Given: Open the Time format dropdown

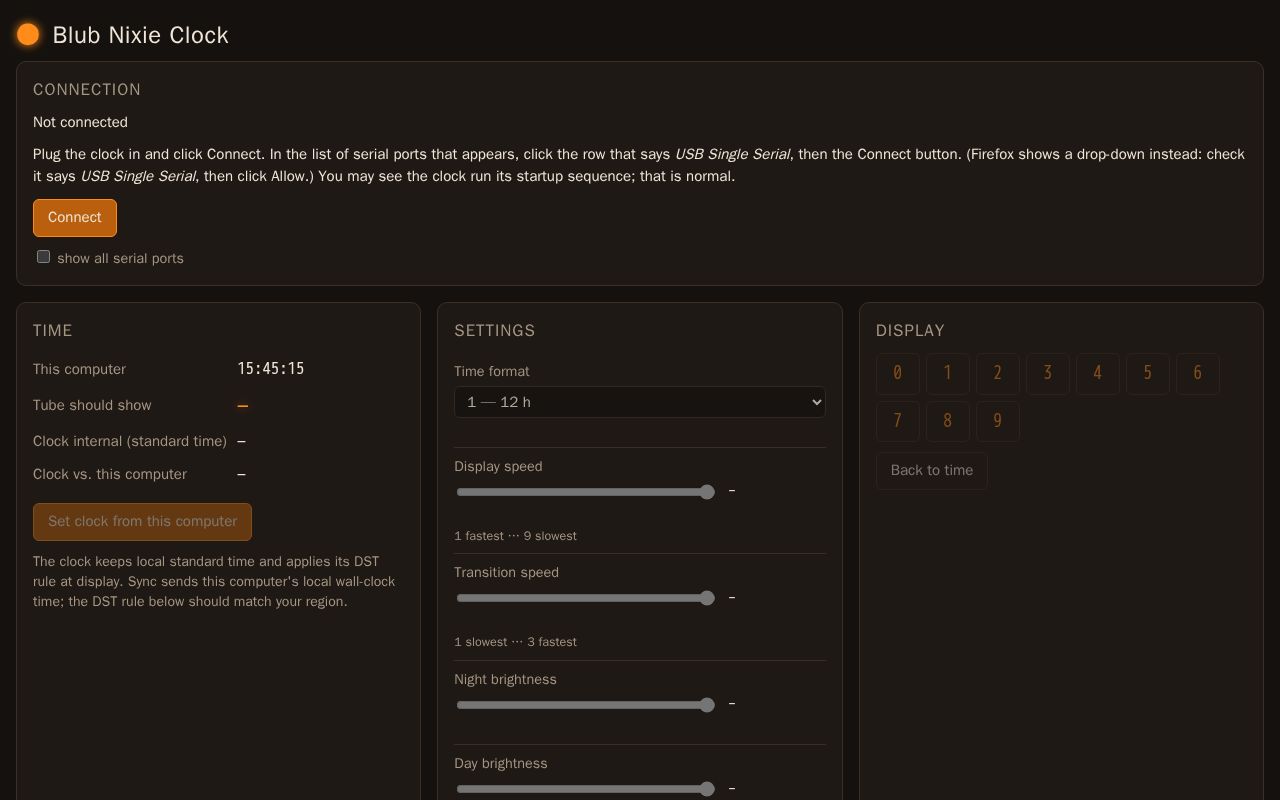Looking at the screenshot, I should pos(640,402).
